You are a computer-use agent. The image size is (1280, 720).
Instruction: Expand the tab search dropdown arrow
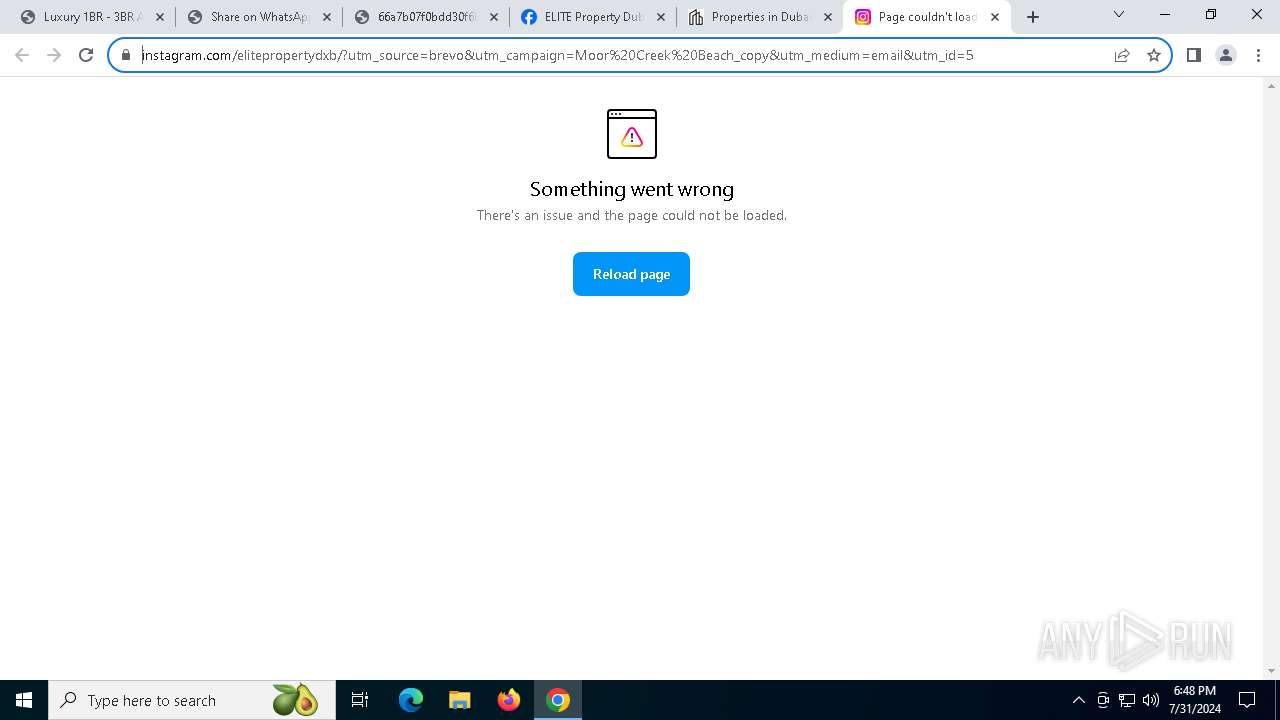(1119, 15)
